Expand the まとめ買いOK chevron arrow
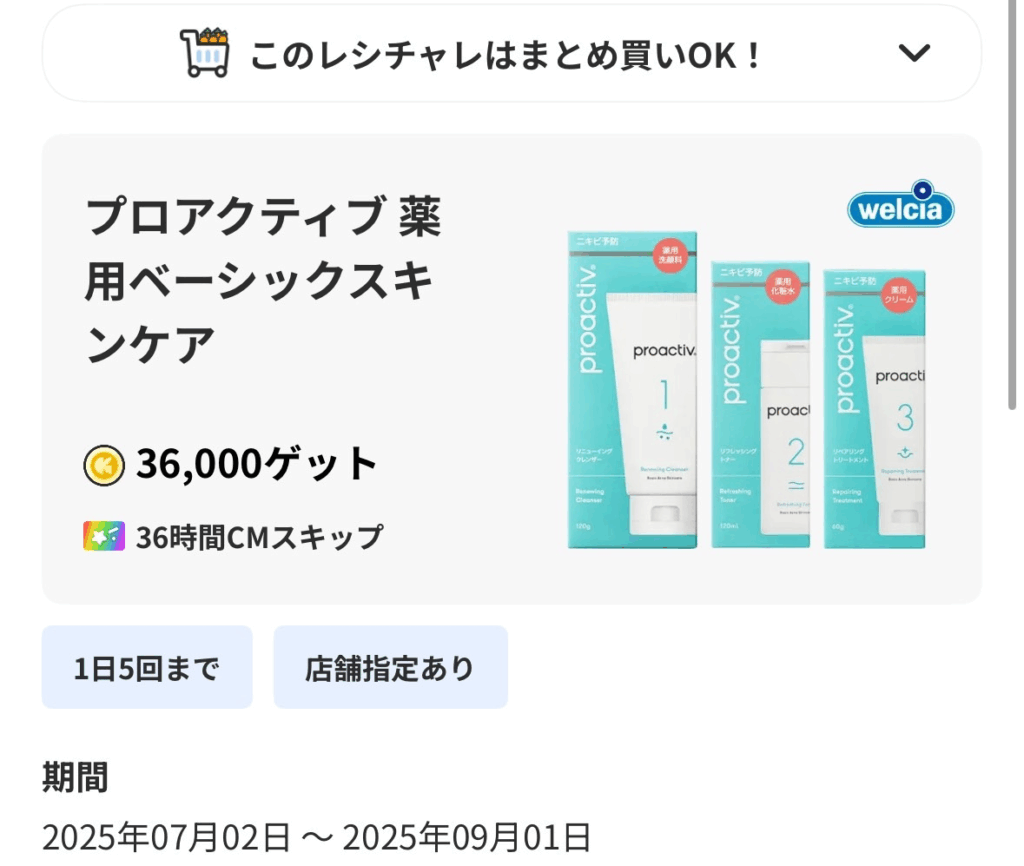The width and height of the screenshot is (1024, 866). point(914,52)
